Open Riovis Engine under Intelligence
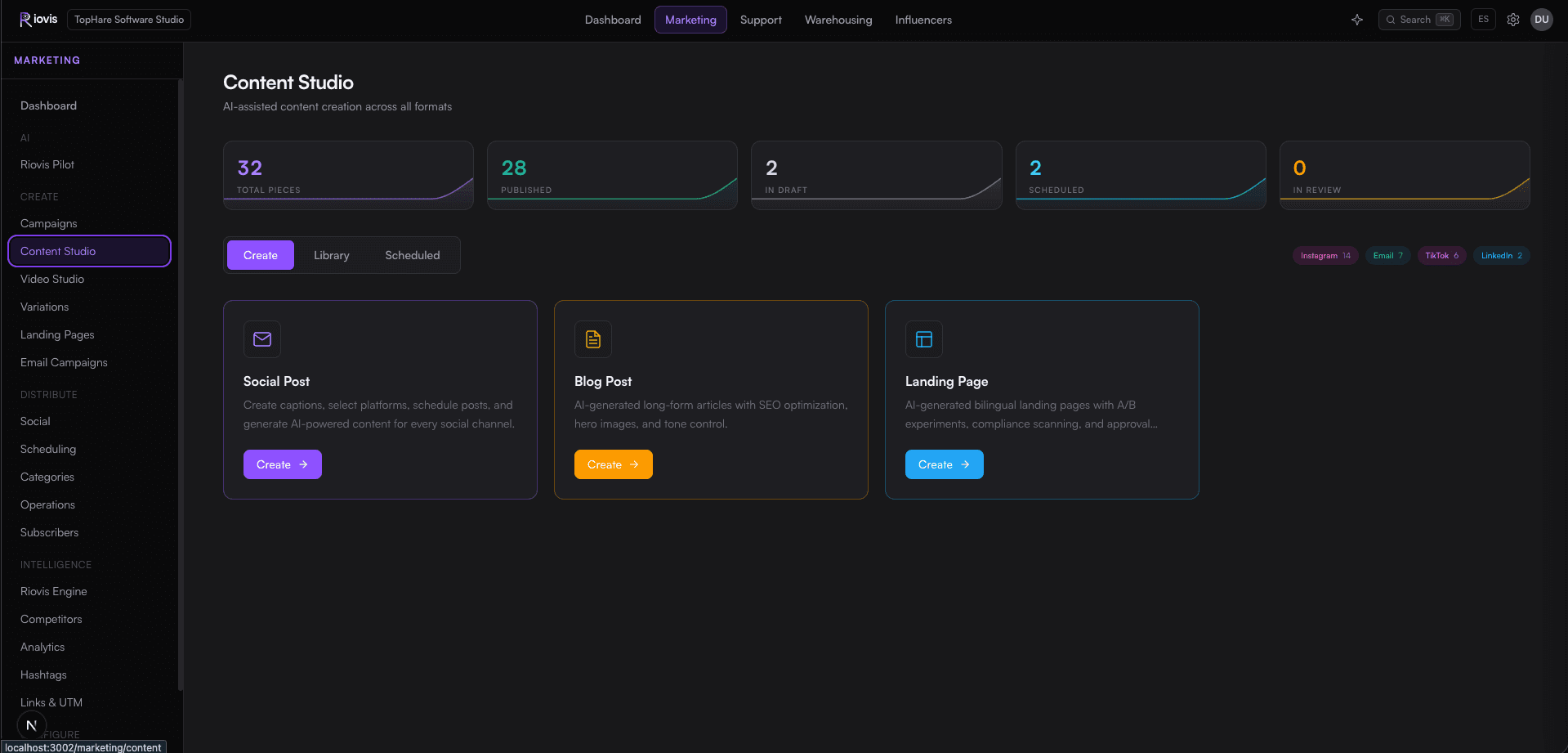The height and width of the screenshot is (753, 1568). pyautogui.click(x=89, y=591)
